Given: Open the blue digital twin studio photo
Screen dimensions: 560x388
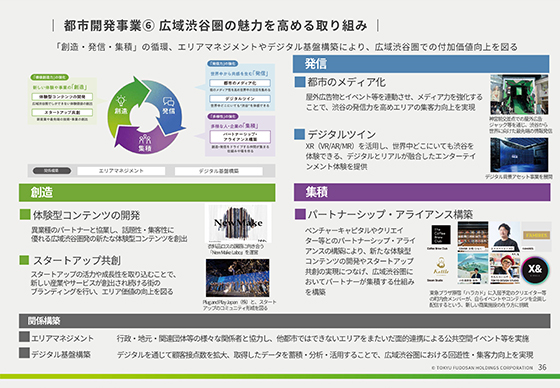Looking at the screenshot, I should [x=519, y=155].
